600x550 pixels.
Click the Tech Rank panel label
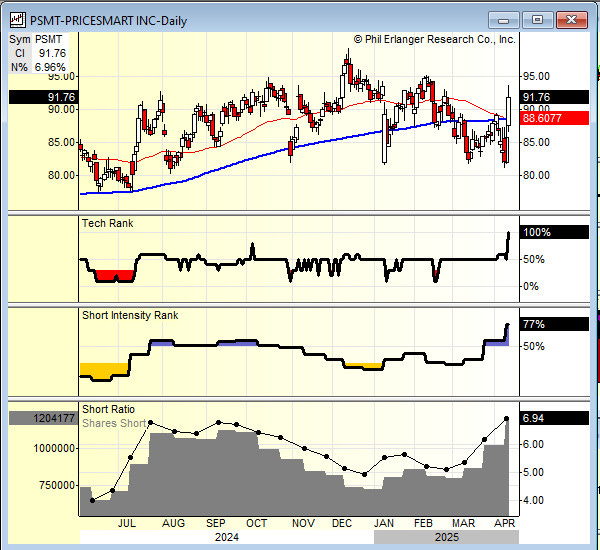[108, 224]
